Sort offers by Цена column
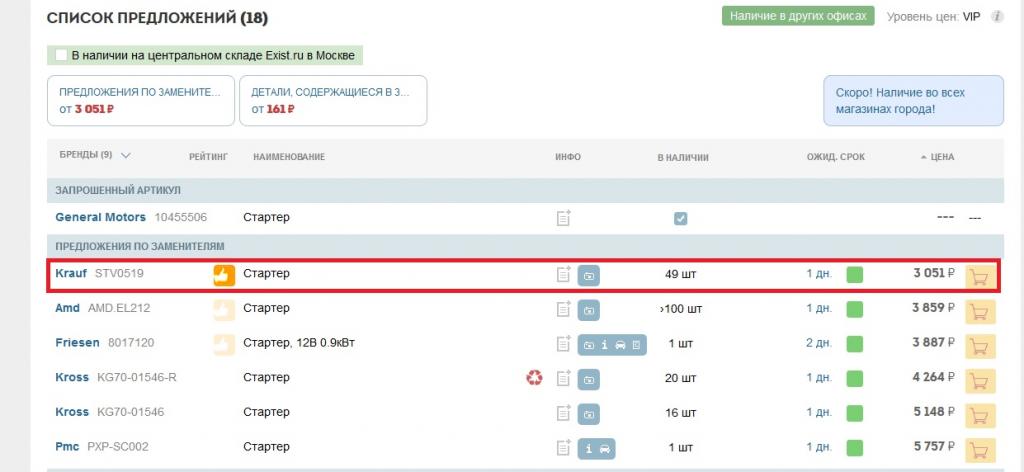Screen dimensions: 1024x472 pos(936,157)
